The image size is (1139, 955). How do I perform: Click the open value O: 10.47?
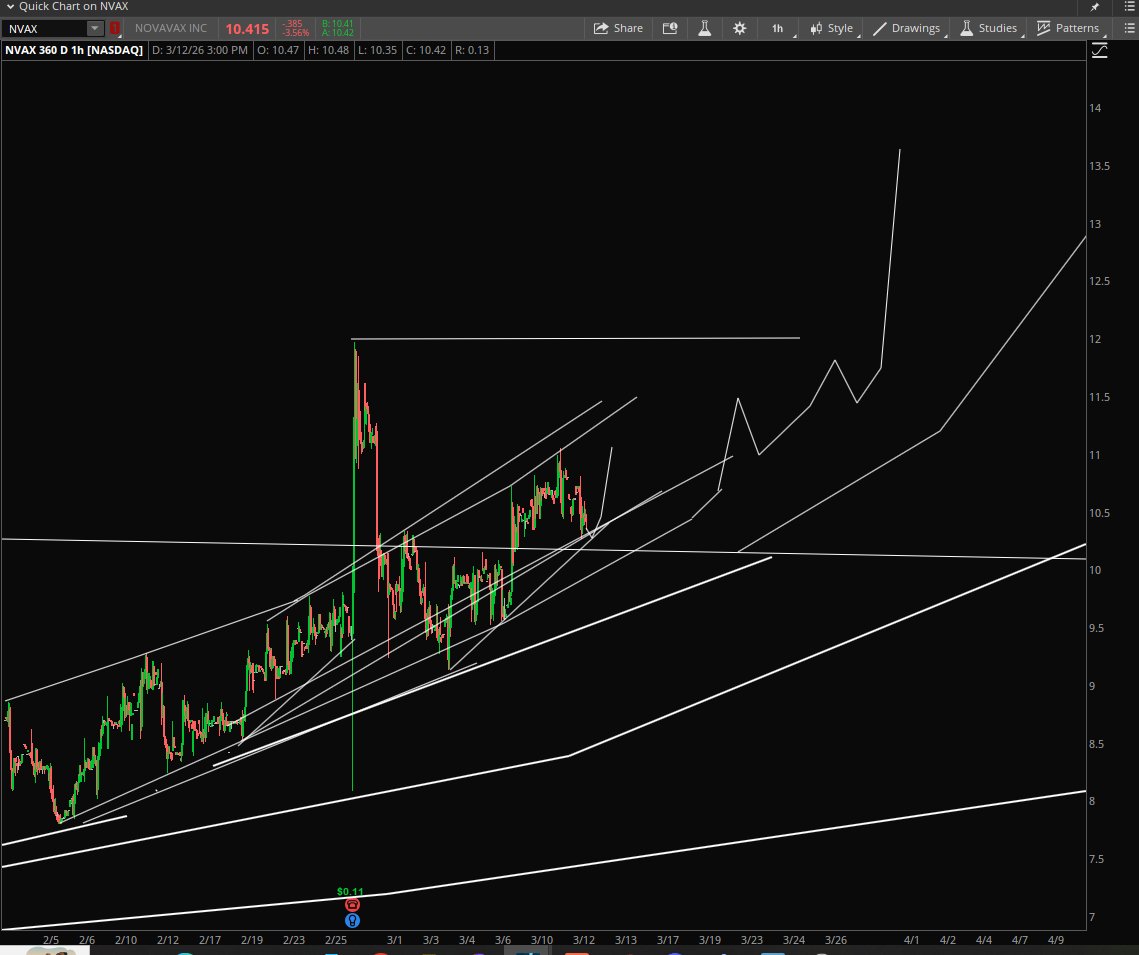[278, 50]
